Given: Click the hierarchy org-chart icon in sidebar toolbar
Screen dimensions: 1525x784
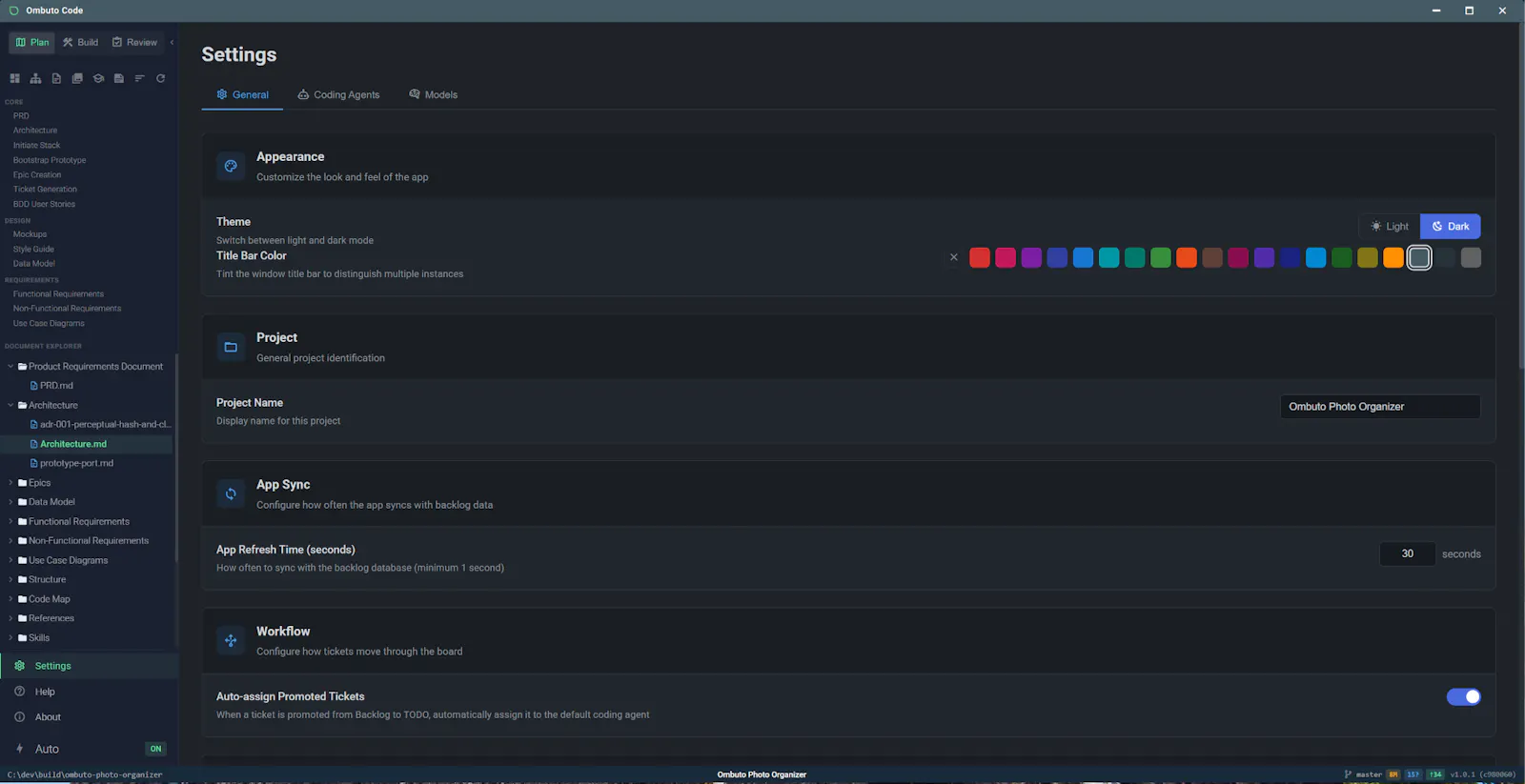Looking at the screenshot, I should [x=35, y=78].
